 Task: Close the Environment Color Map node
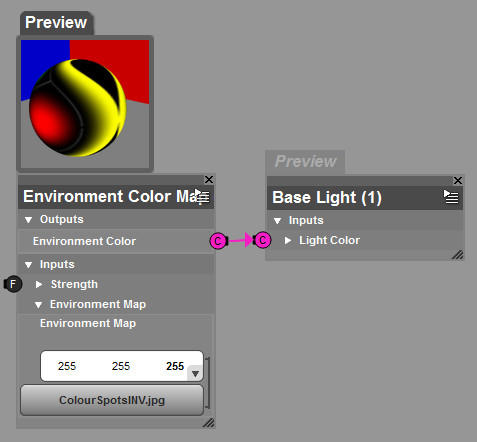coord(209,180)
